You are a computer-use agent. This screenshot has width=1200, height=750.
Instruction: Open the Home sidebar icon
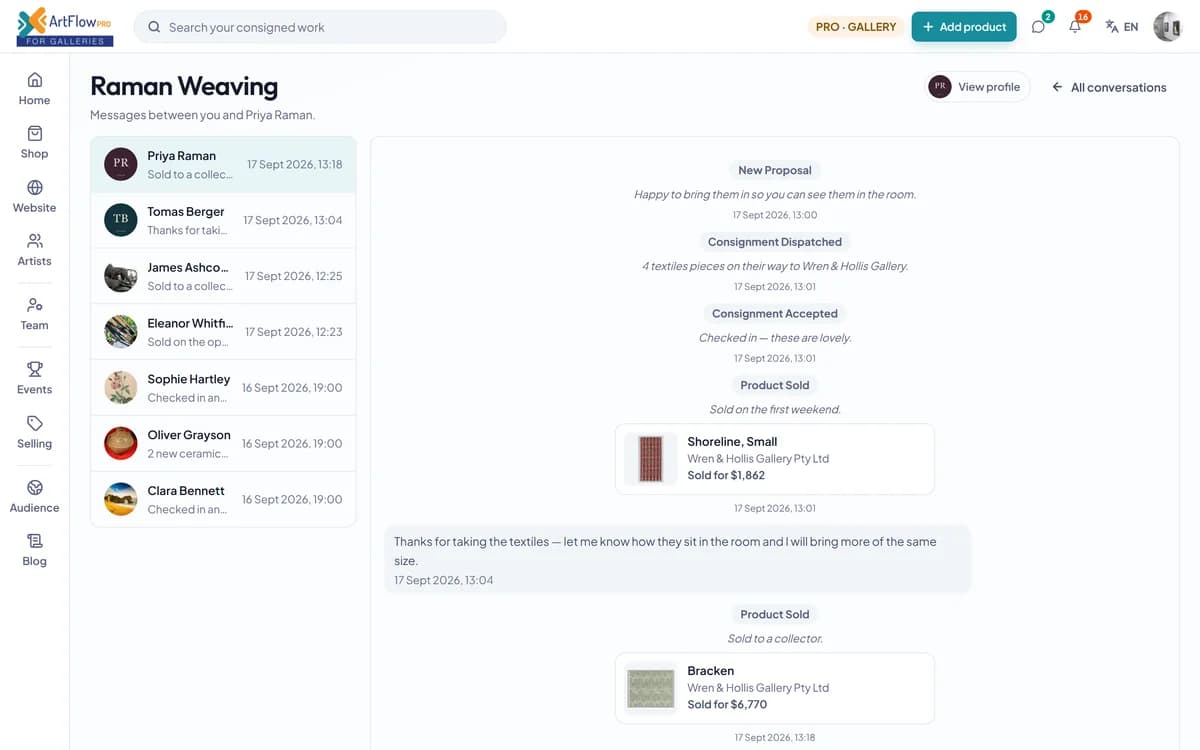coord(34,80)
